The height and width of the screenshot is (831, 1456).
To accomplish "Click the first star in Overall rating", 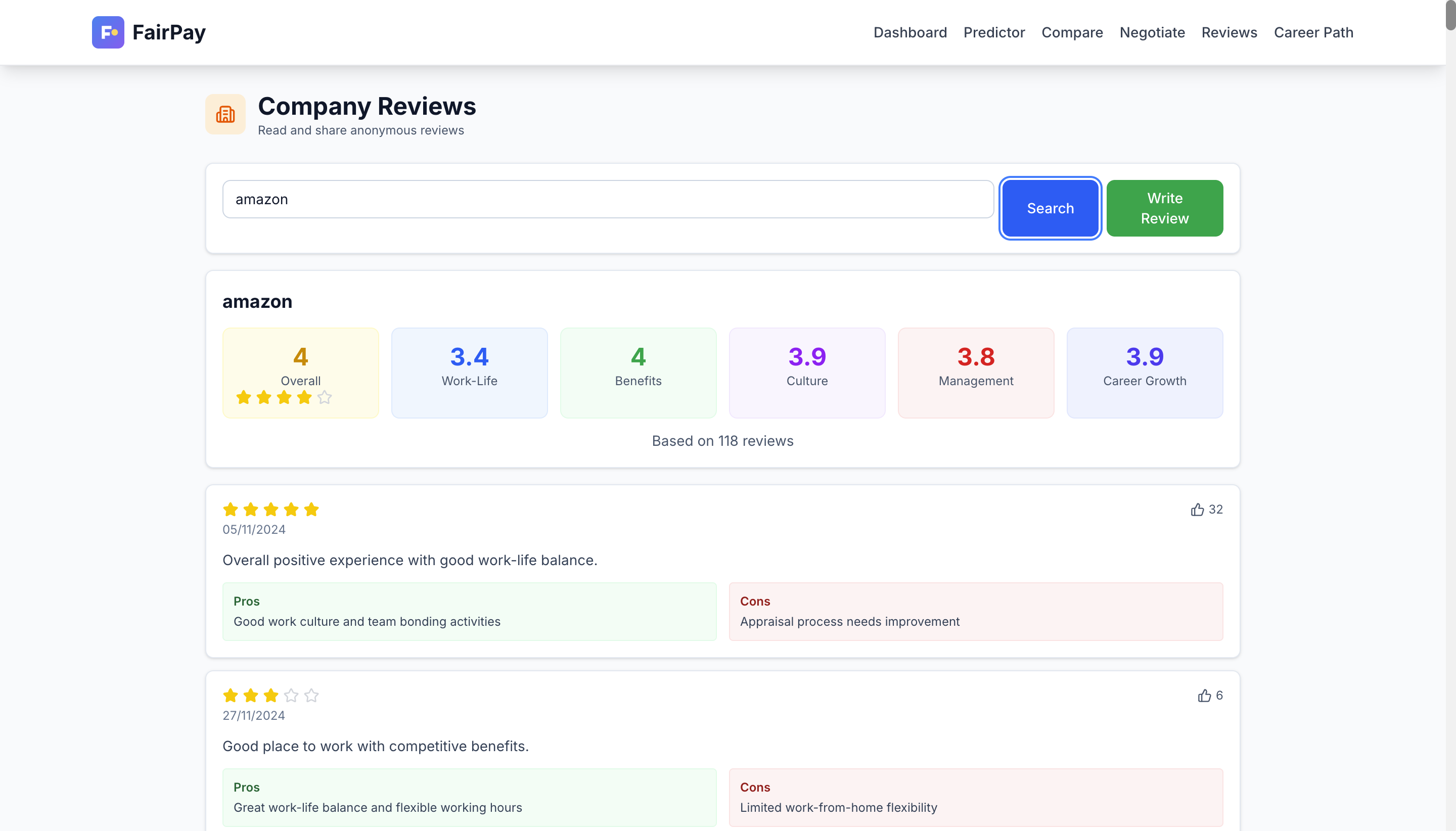I will (244, 397).
